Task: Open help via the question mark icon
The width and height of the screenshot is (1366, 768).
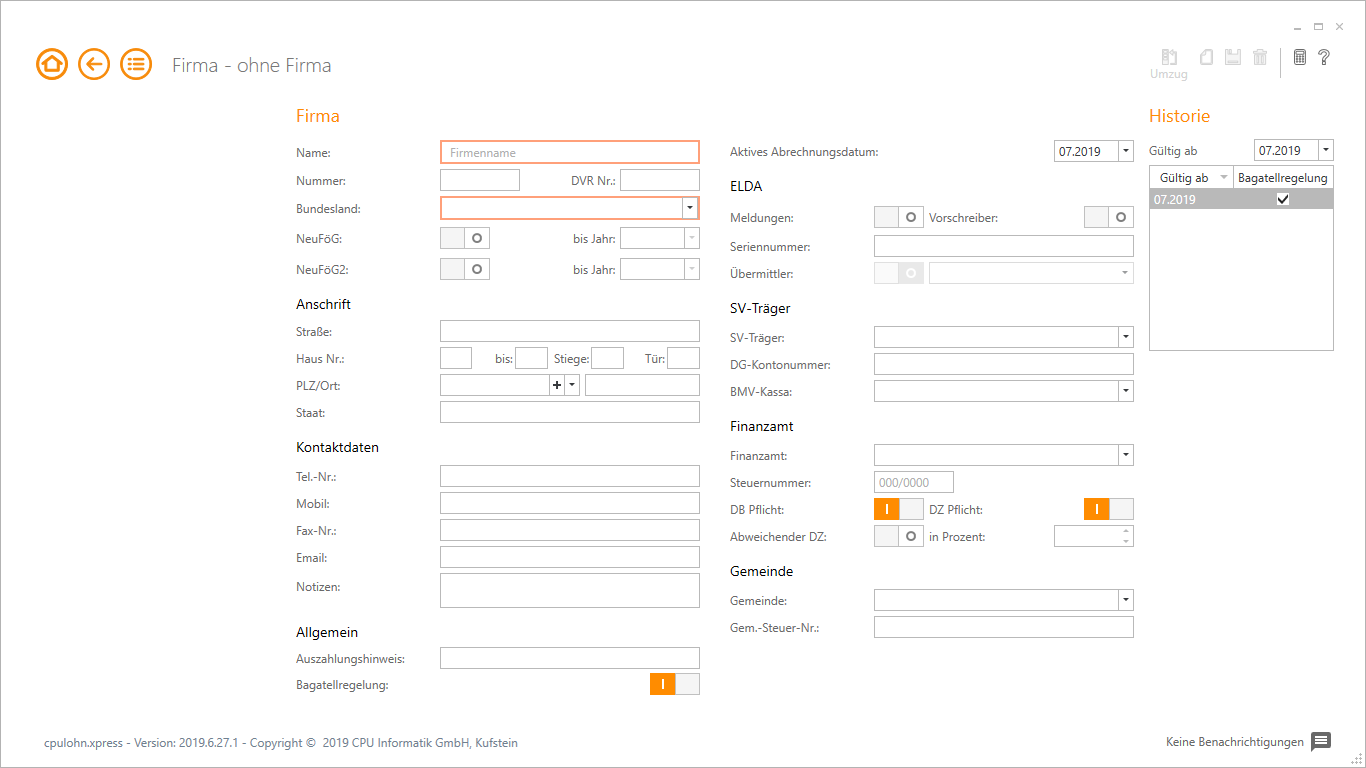Action: (x=1324, y=57)
